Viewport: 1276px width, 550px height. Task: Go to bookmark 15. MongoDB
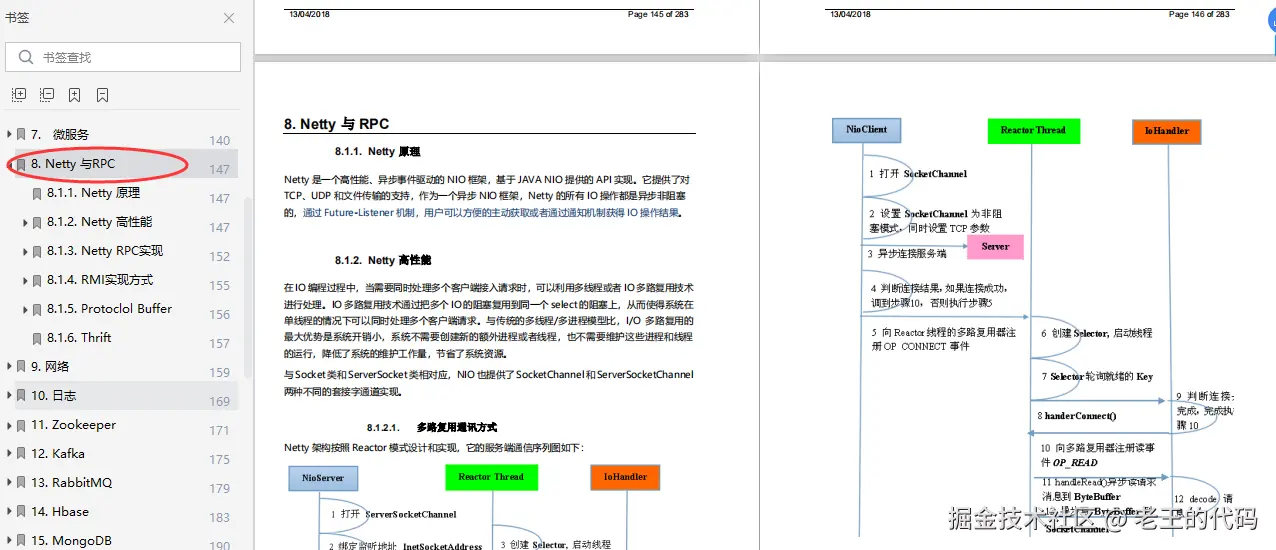(x=71, y=540)
